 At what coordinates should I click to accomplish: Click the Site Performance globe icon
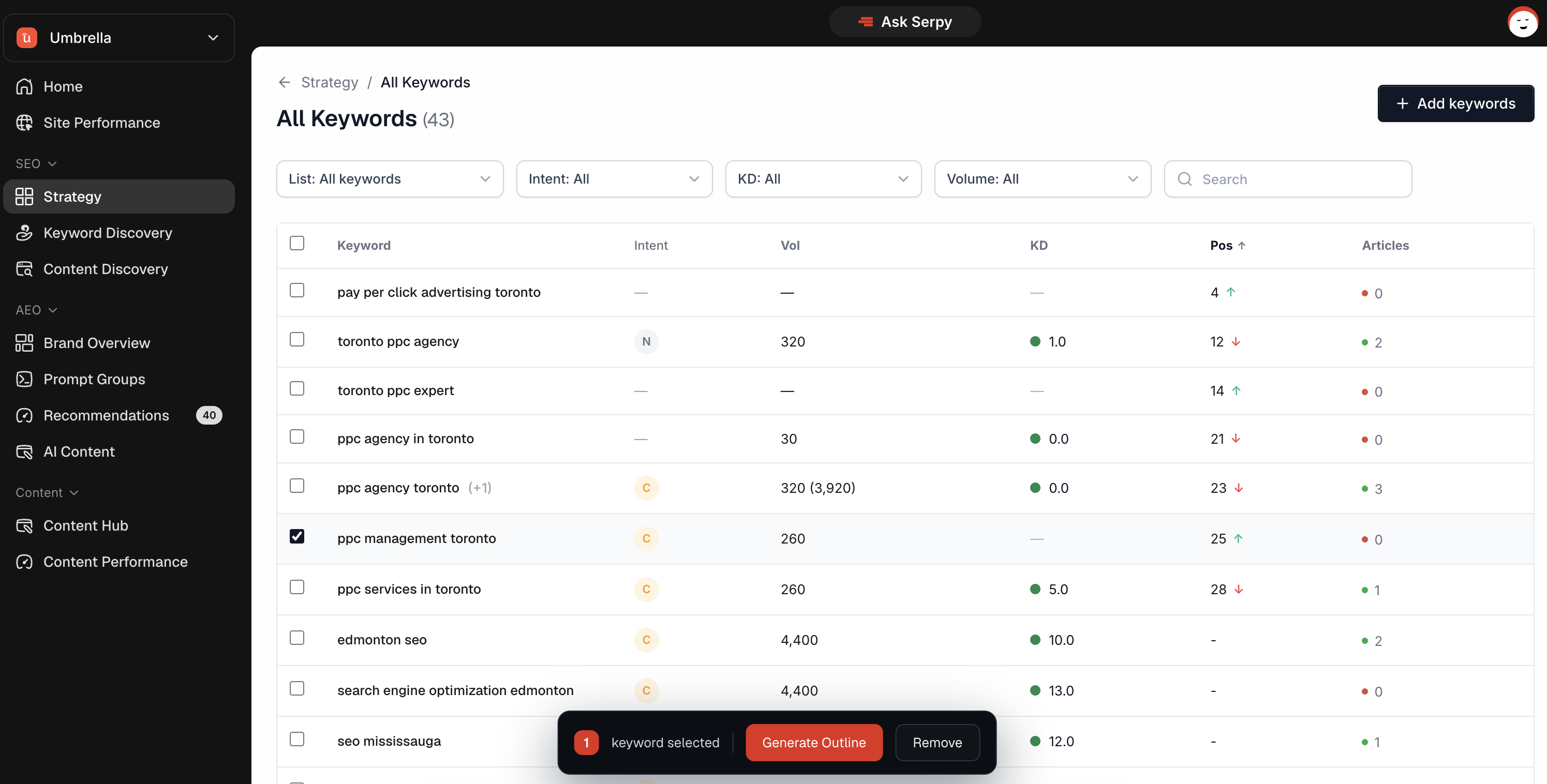click(24, 123)
